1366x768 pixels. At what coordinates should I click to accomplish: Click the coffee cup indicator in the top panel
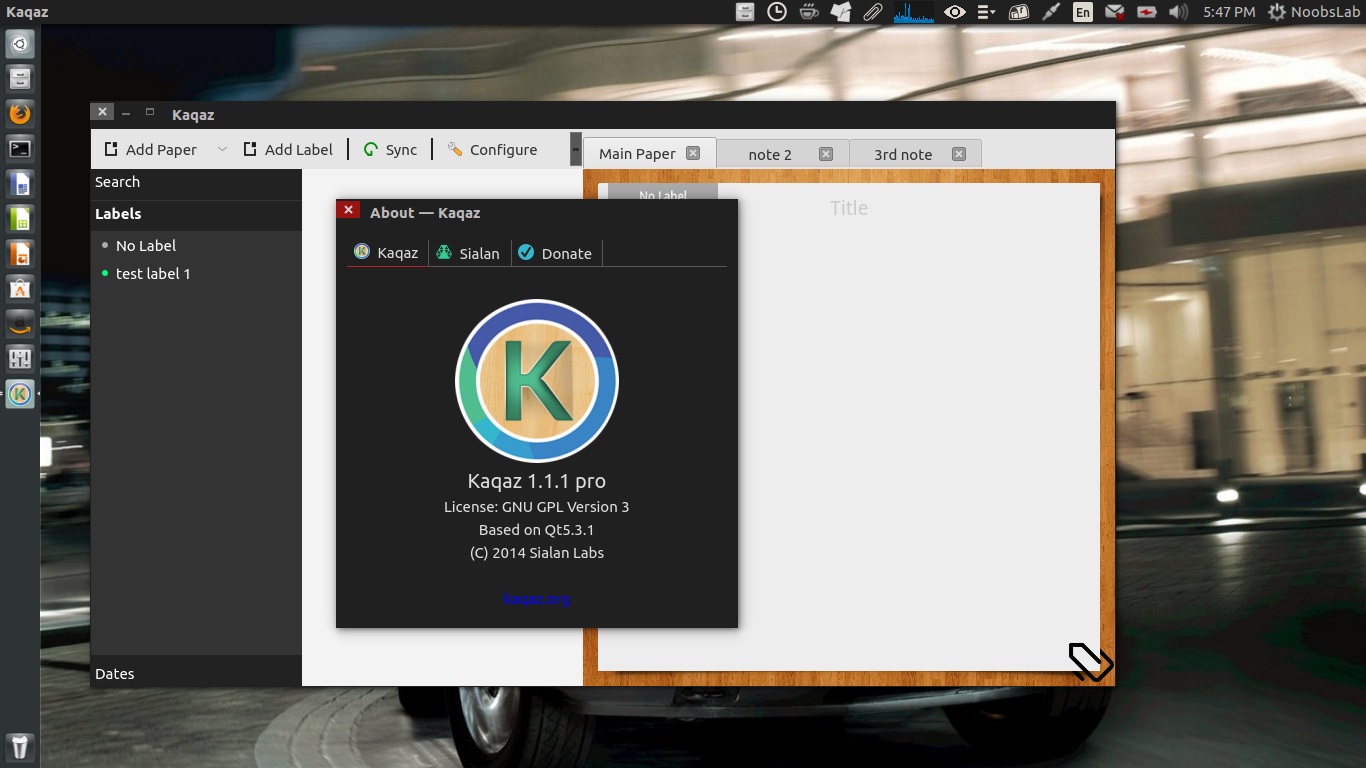coord(809,12)
